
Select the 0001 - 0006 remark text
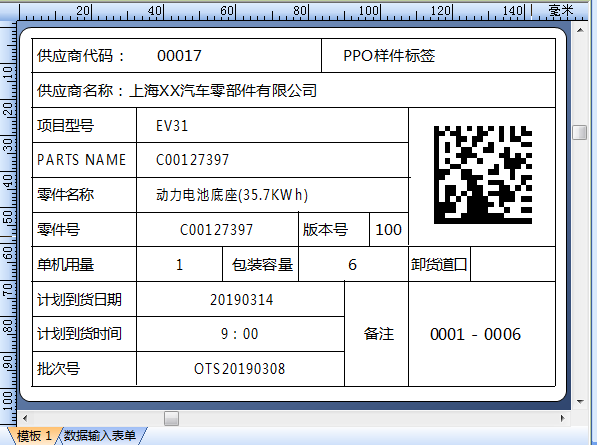pos(475,334)
